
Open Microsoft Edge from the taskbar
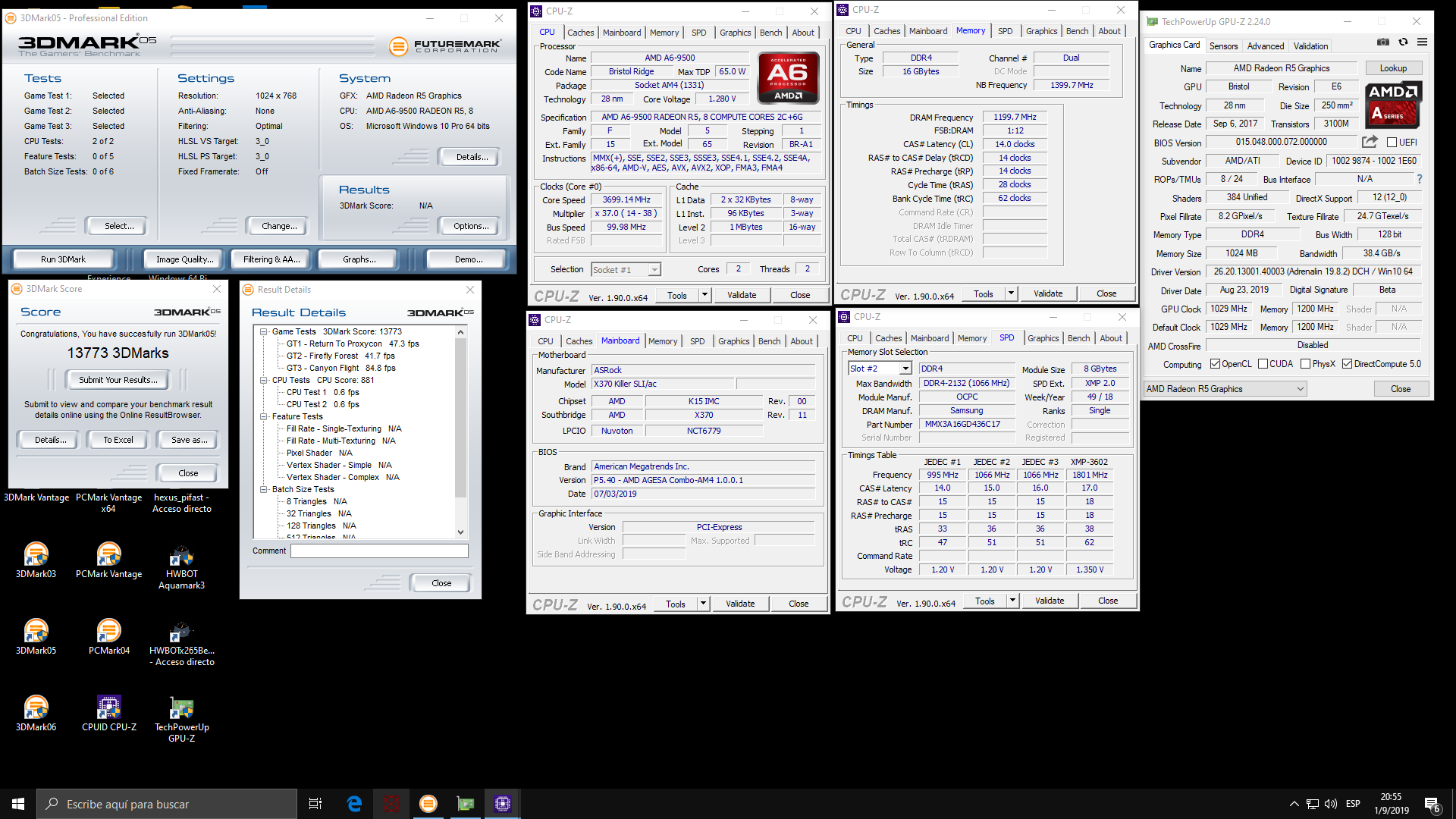pyautogui.click(x=354, y=804)
